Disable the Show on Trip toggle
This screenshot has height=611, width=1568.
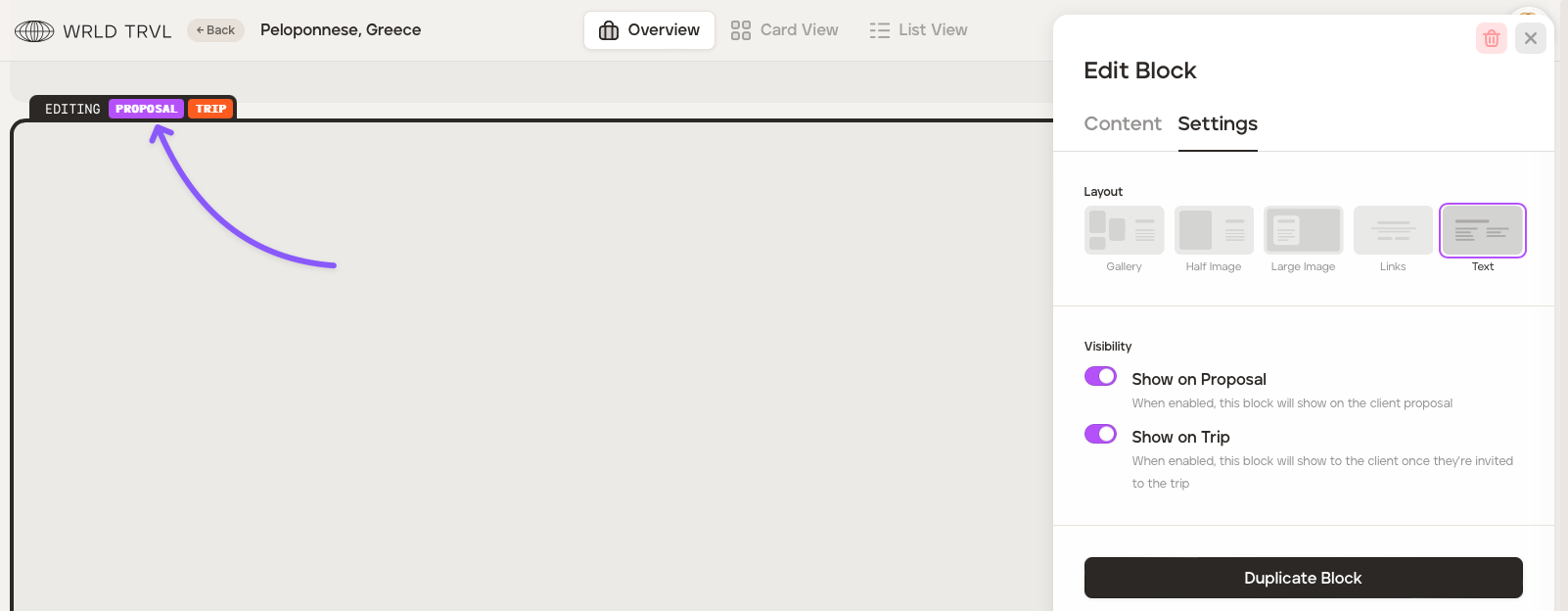[1100, 434]
